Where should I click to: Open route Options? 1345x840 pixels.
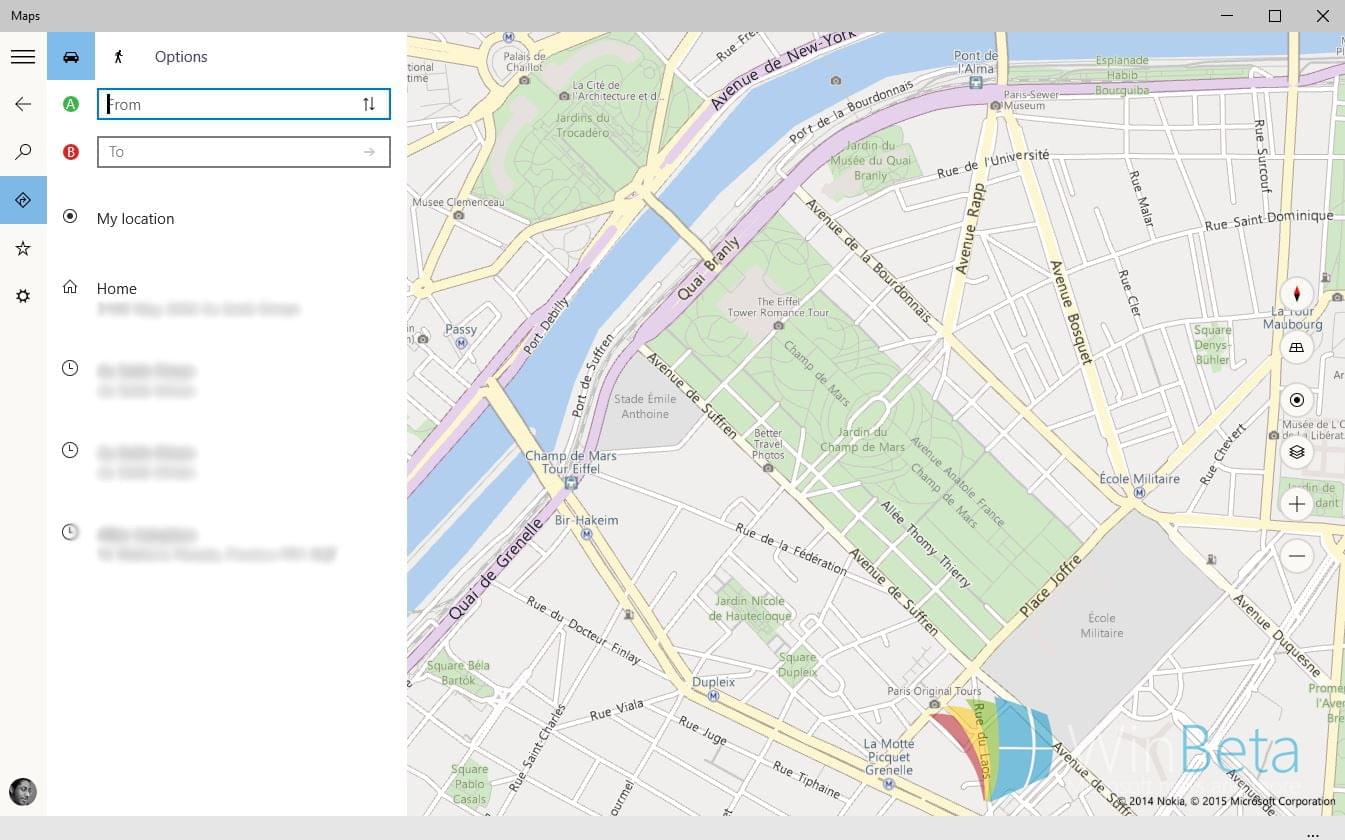pos(181,57)
